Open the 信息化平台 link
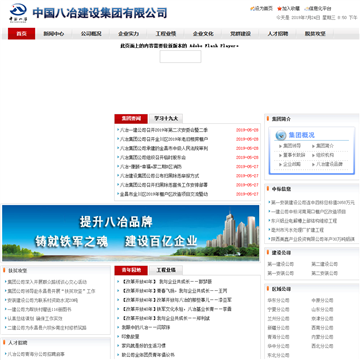This screenshot has width=360, height=360. pyautogui.click(x=320, y=9)
